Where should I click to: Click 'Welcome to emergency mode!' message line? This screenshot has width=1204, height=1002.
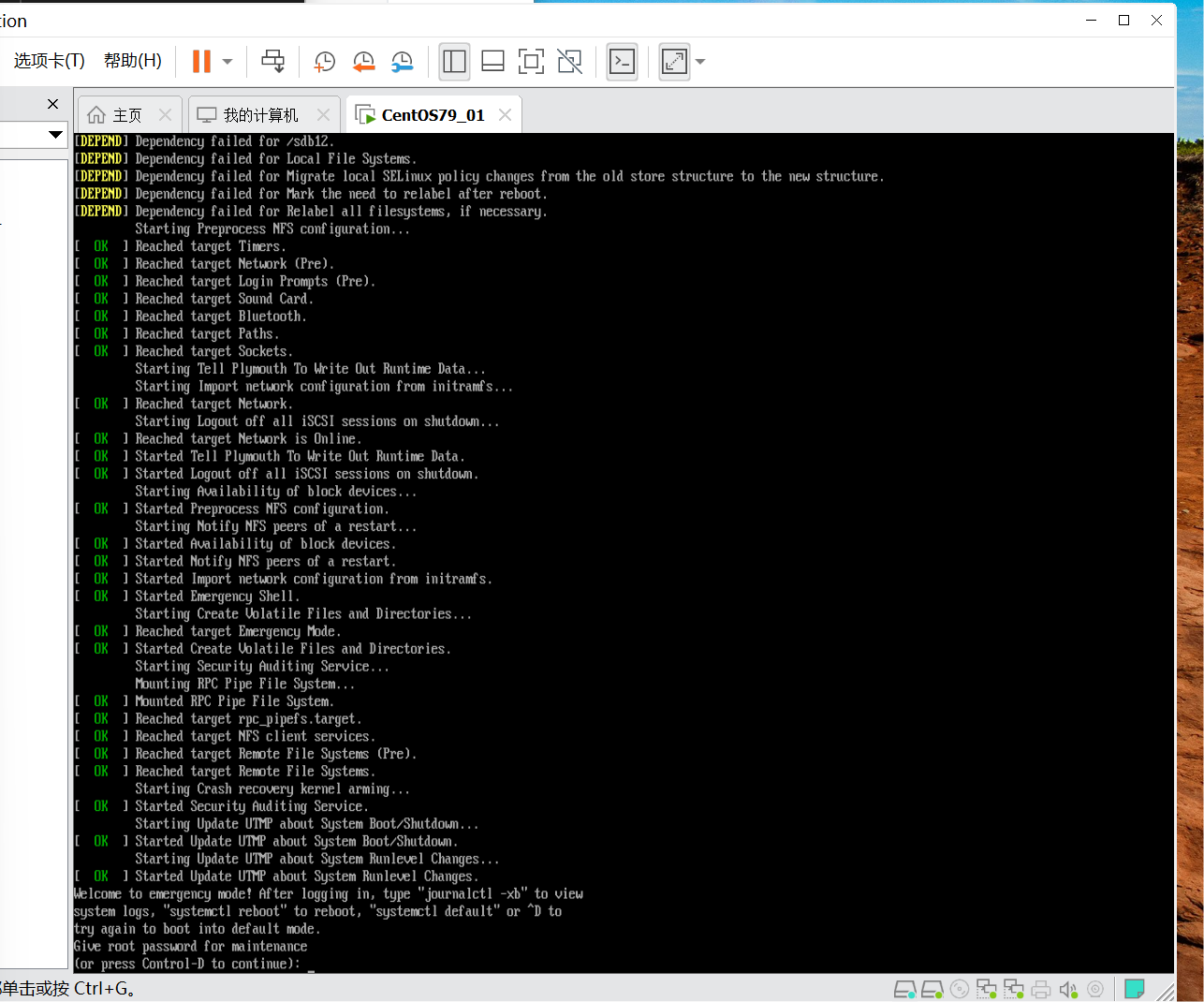click(329, 893)
